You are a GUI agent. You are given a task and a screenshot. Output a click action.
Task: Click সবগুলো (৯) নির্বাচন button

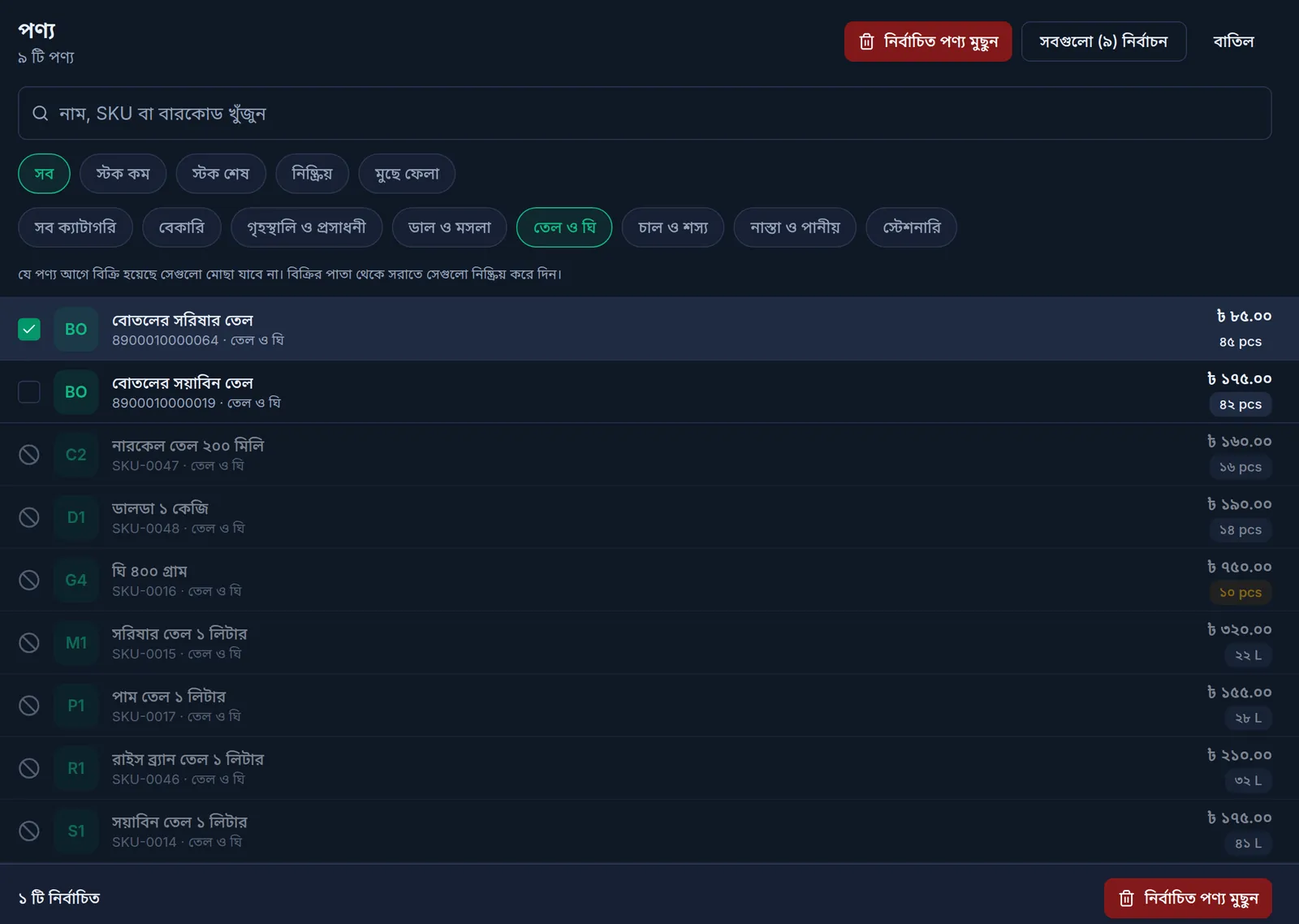tap(1103, 41)
